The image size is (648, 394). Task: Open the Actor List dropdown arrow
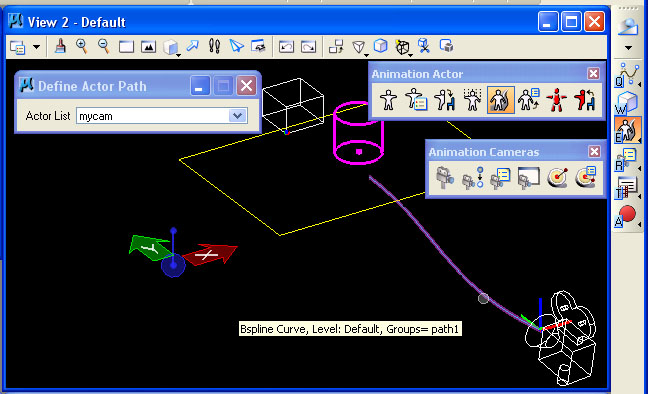point(237,116)
